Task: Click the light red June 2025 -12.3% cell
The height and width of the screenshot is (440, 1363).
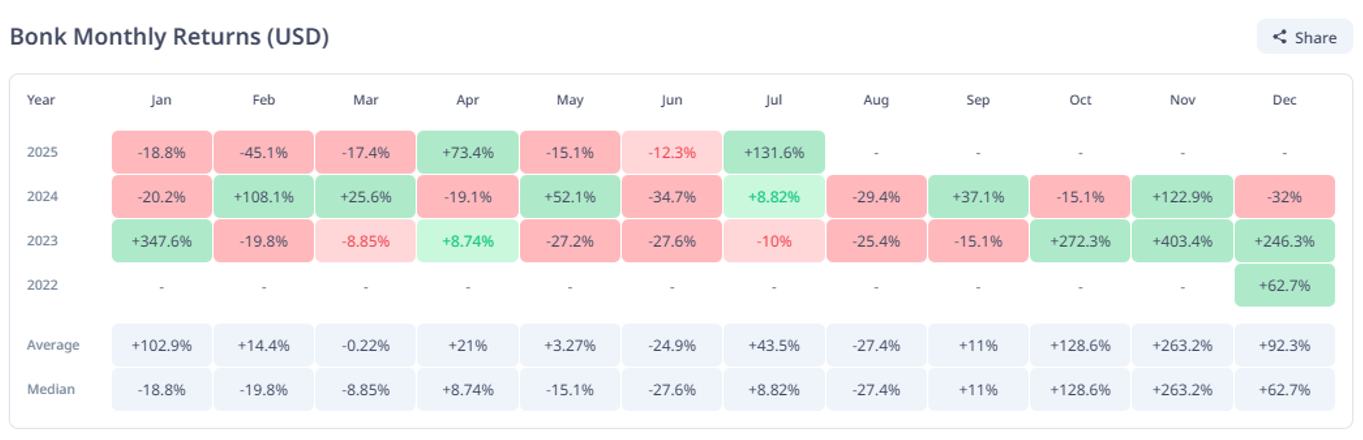Action: [672, 153]
